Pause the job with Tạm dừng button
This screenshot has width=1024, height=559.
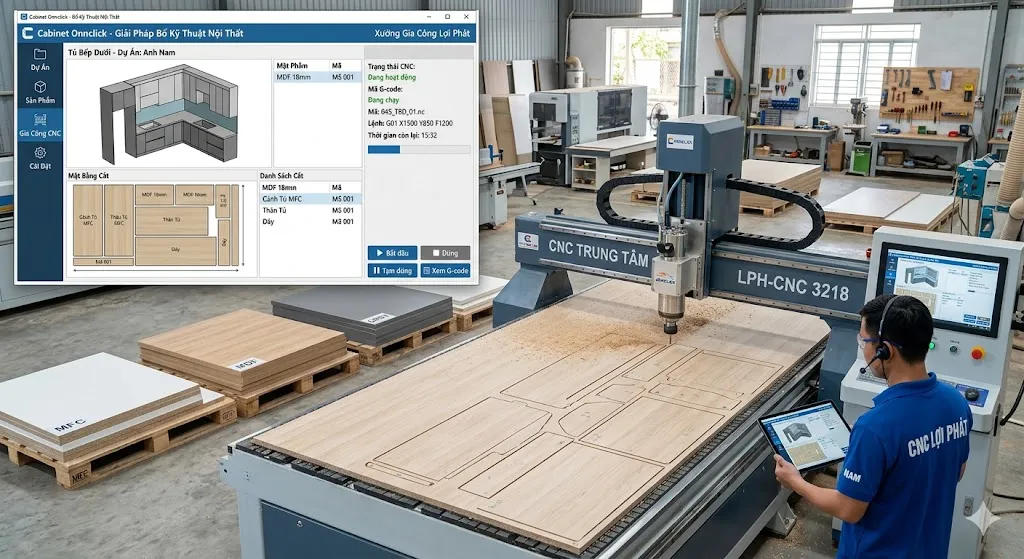tap(392, 270)
